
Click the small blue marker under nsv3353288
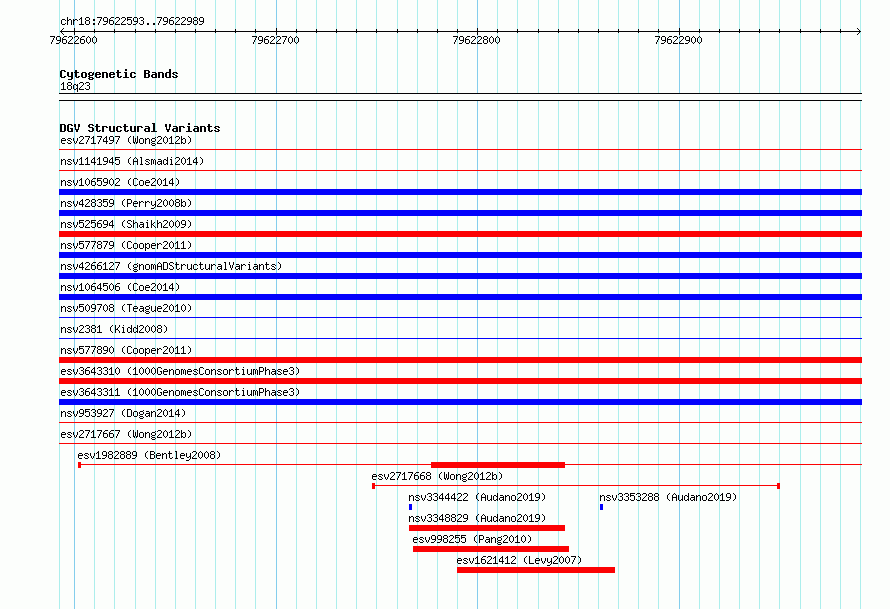(x=602, y=507)
